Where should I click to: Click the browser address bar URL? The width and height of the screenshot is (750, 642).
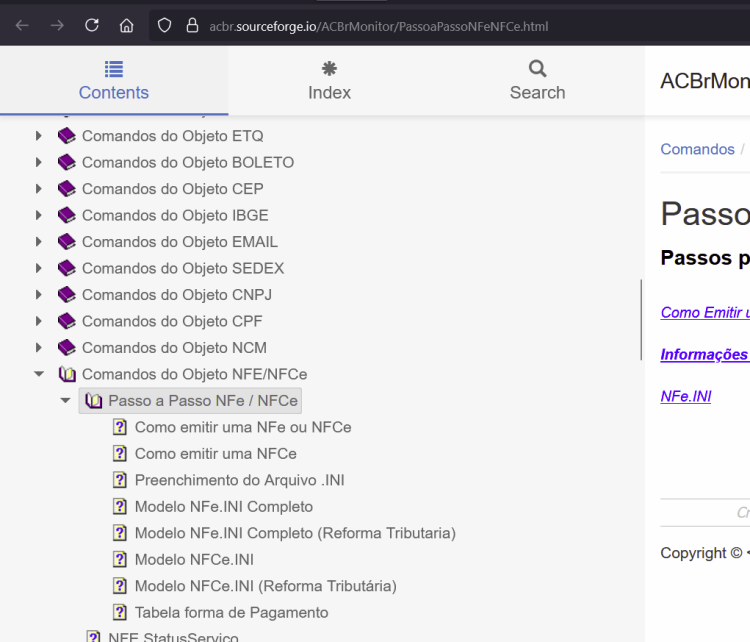coord(378,26)
